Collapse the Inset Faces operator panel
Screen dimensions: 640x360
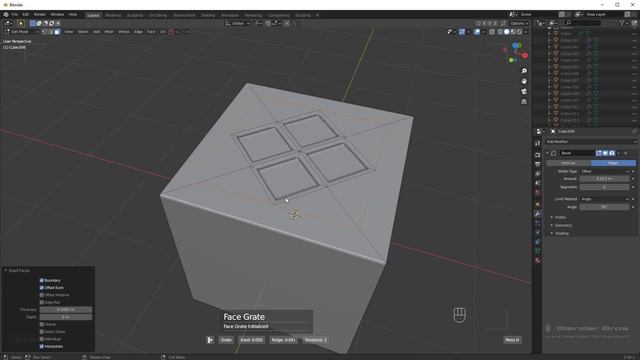[x=6, y=271]
